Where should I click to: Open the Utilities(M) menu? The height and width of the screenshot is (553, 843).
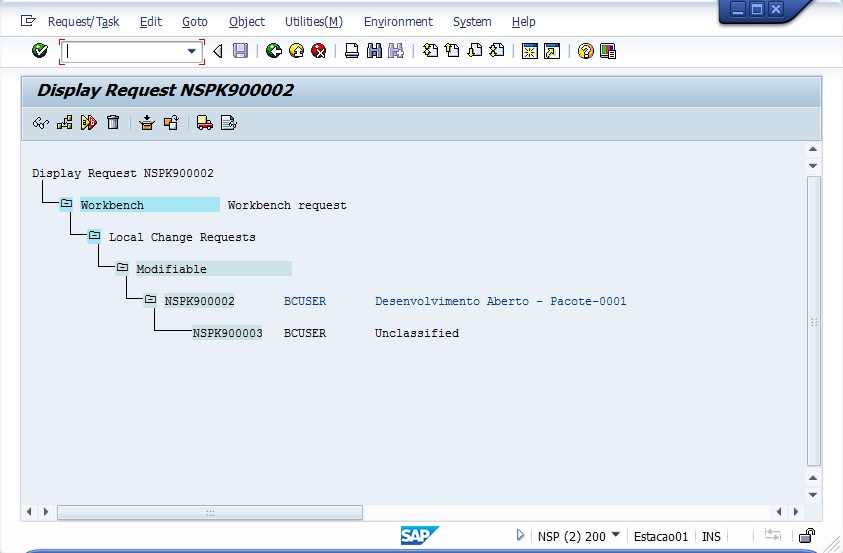(313, 21)
